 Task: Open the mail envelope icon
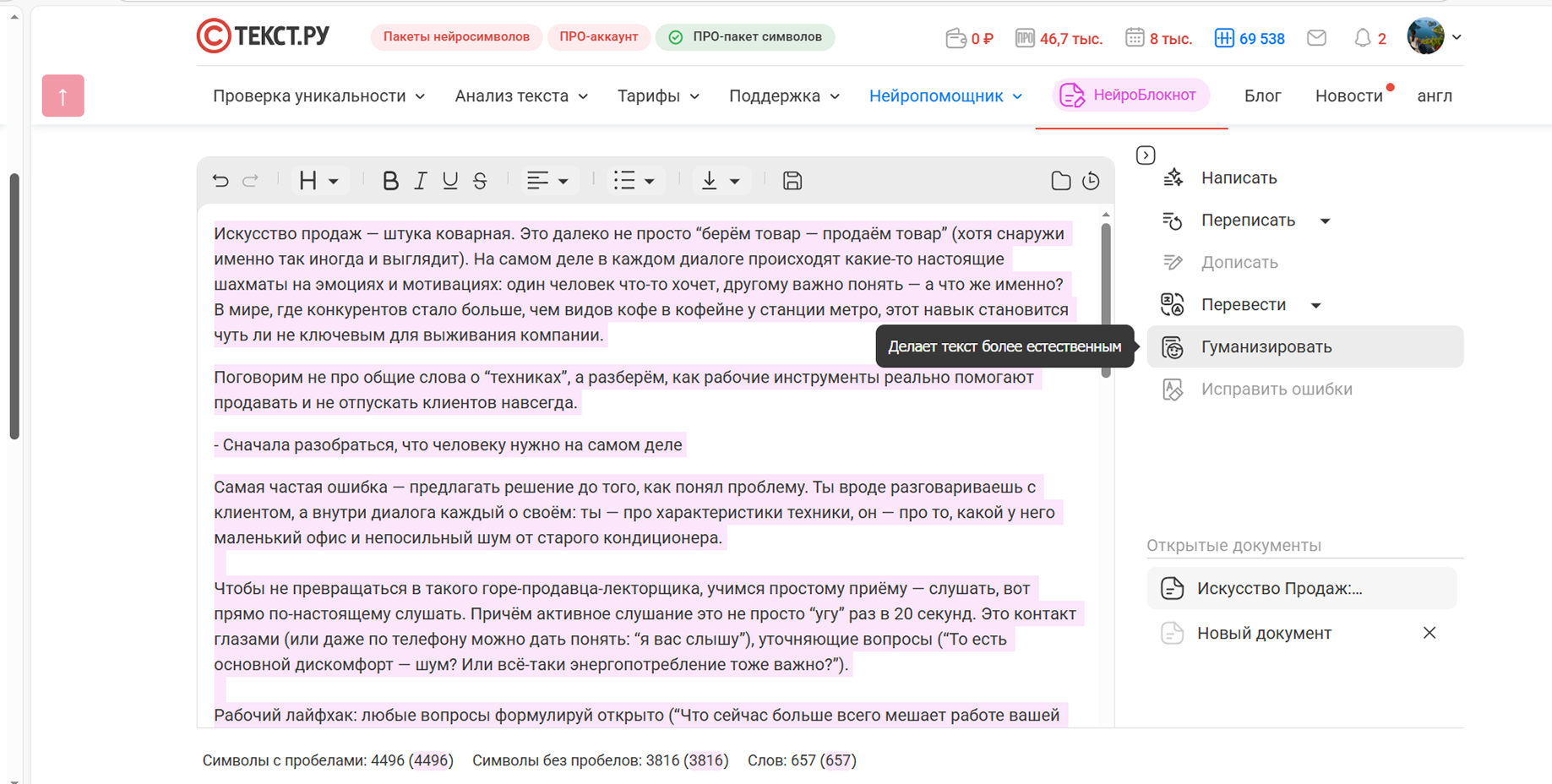coord(1316,38)
